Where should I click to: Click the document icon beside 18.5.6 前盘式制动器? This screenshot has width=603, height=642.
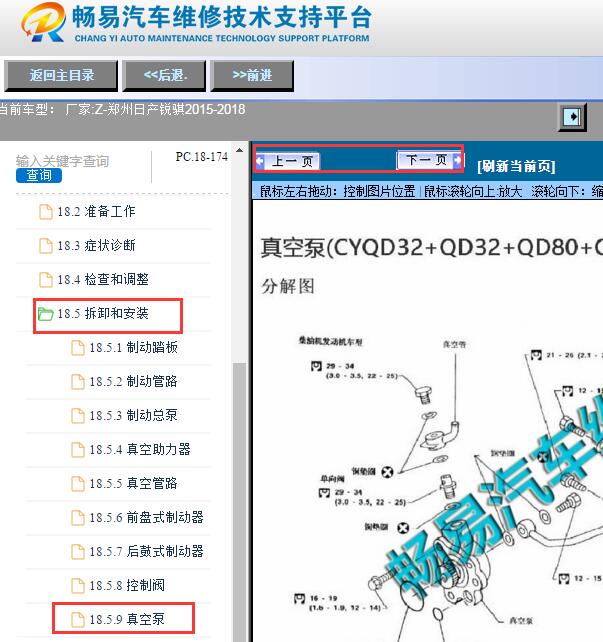click(x=78, y=518)
